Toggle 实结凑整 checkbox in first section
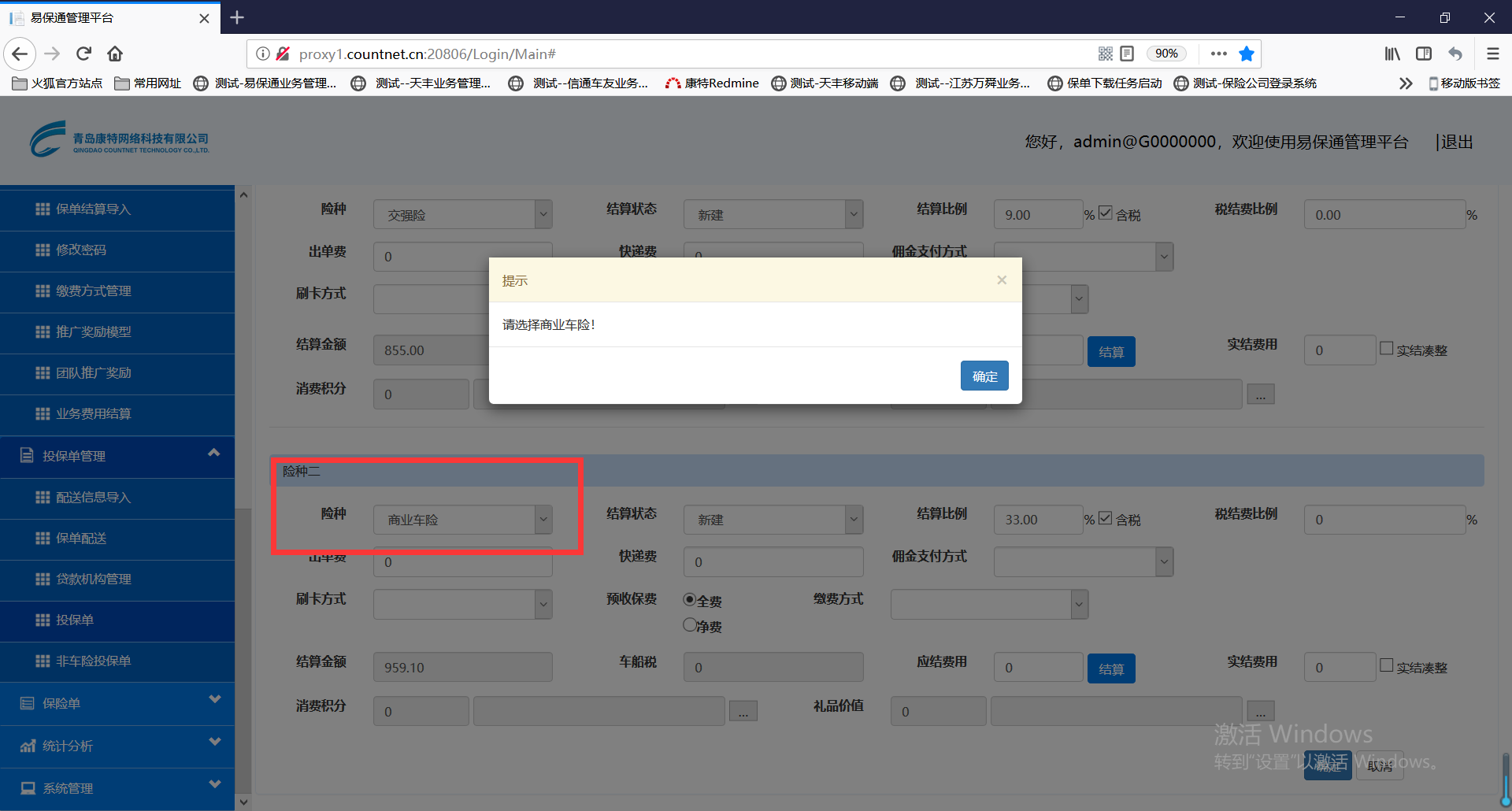 tap(1387, 348)
